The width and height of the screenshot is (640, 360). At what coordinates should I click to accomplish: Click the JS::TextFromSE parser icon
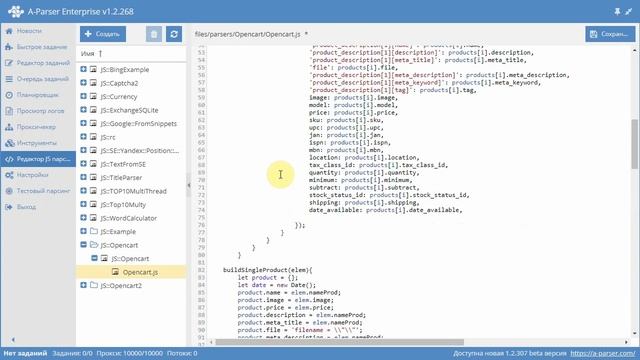point(93,164)
